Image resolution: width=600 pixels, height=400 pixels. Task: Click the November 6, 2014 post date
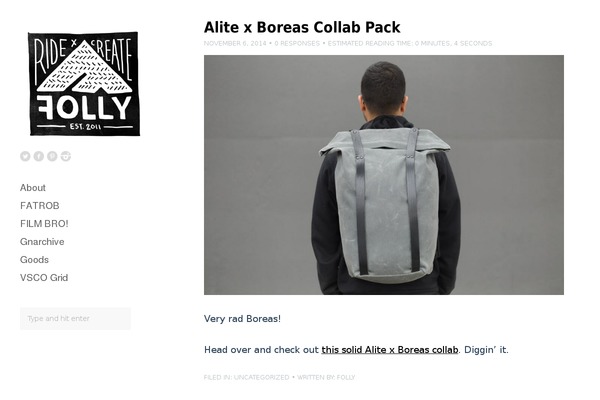pyautogui.click(x=235, y=43)
